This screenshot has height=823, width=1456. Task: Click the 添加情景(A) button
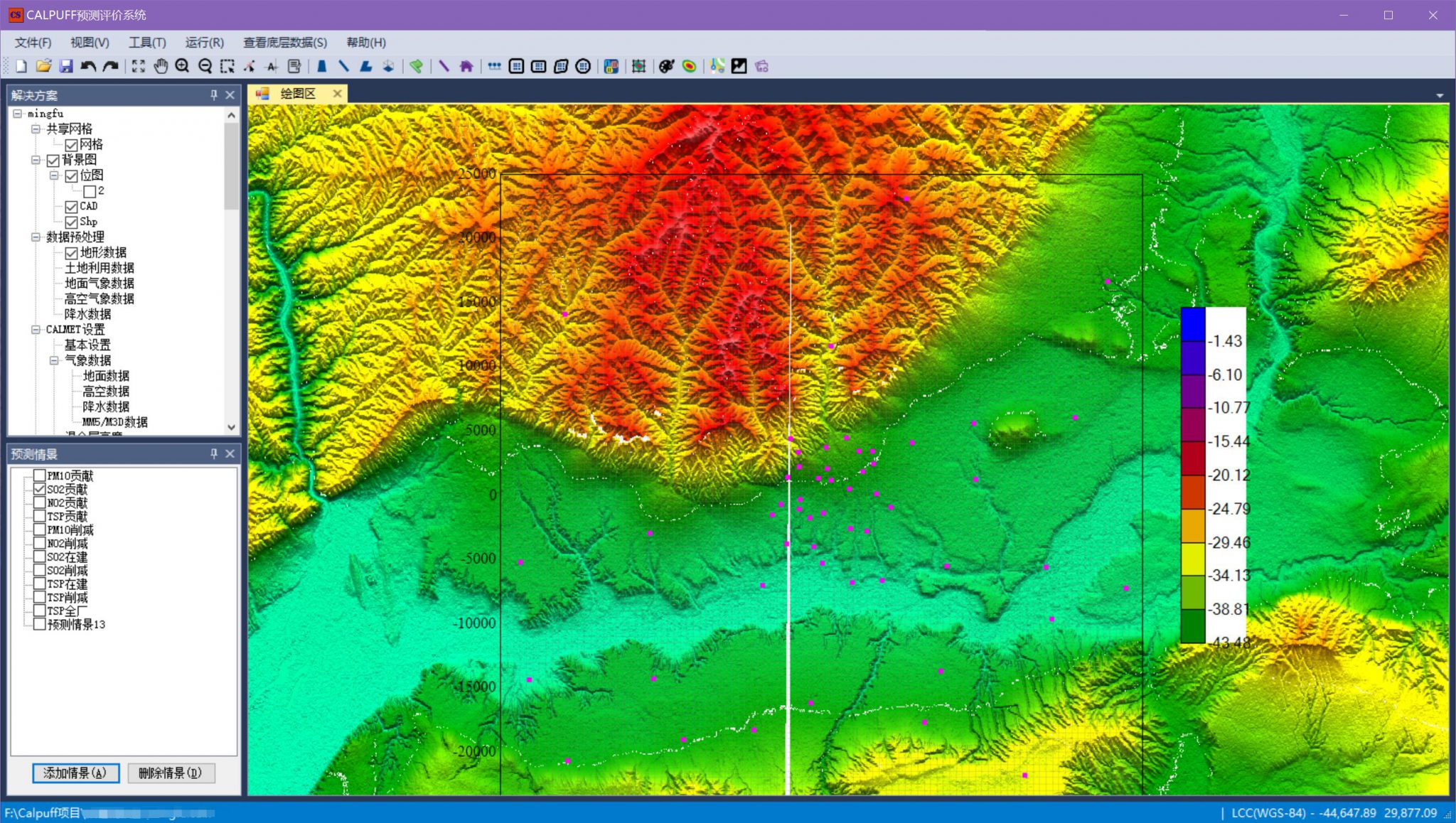pyautogui.click(x=75, y=773)
